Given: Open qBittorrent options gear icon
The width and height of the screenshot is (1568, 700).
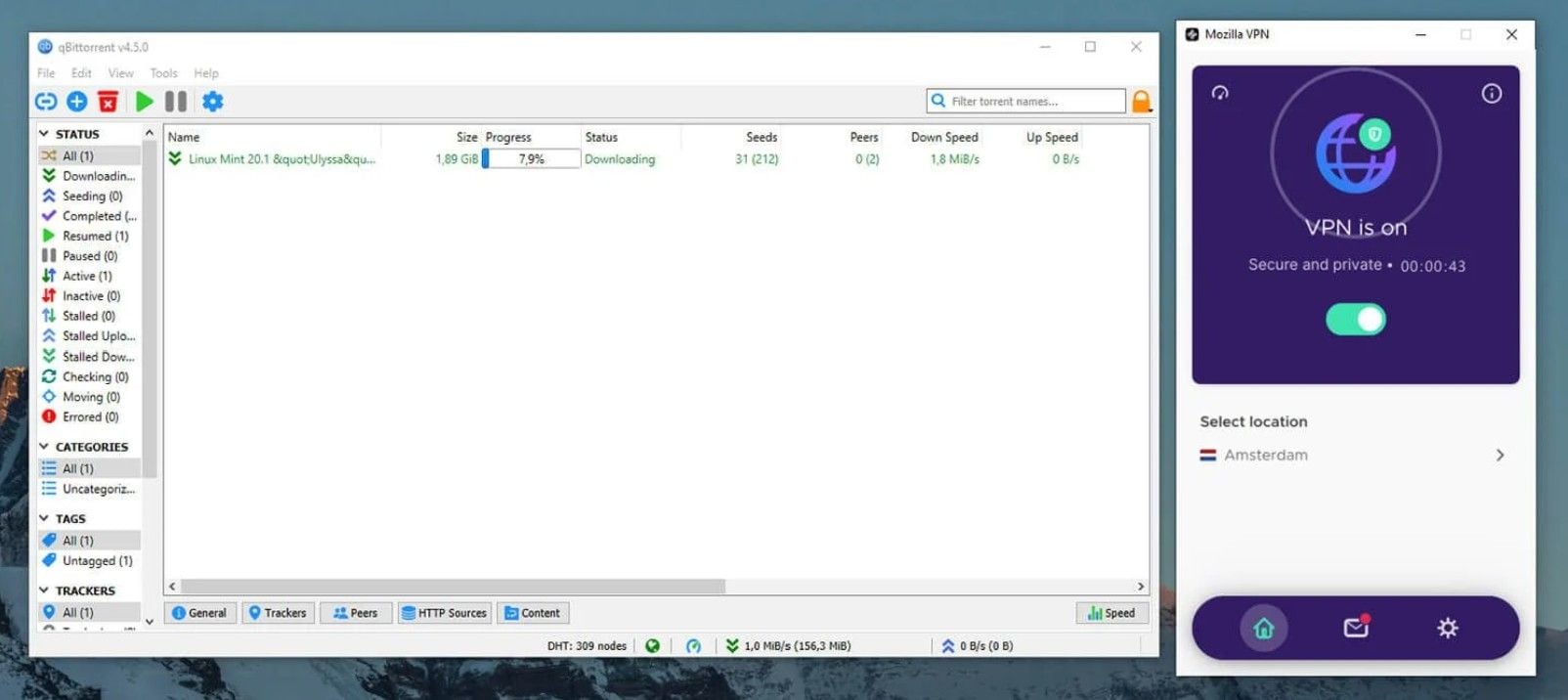Looking at the screenshot, I should [212, 102].
